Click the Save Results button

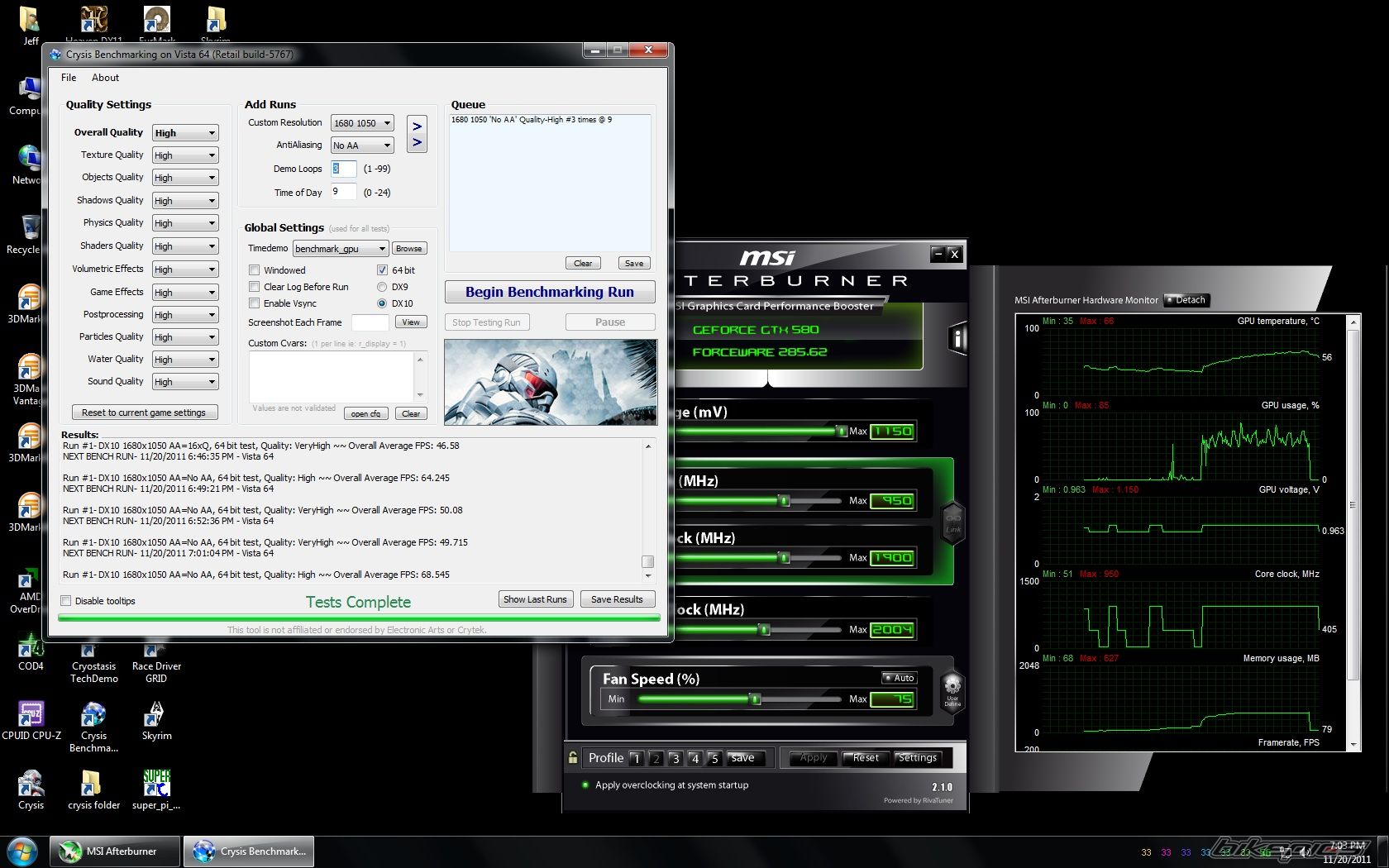coord(617,599)
